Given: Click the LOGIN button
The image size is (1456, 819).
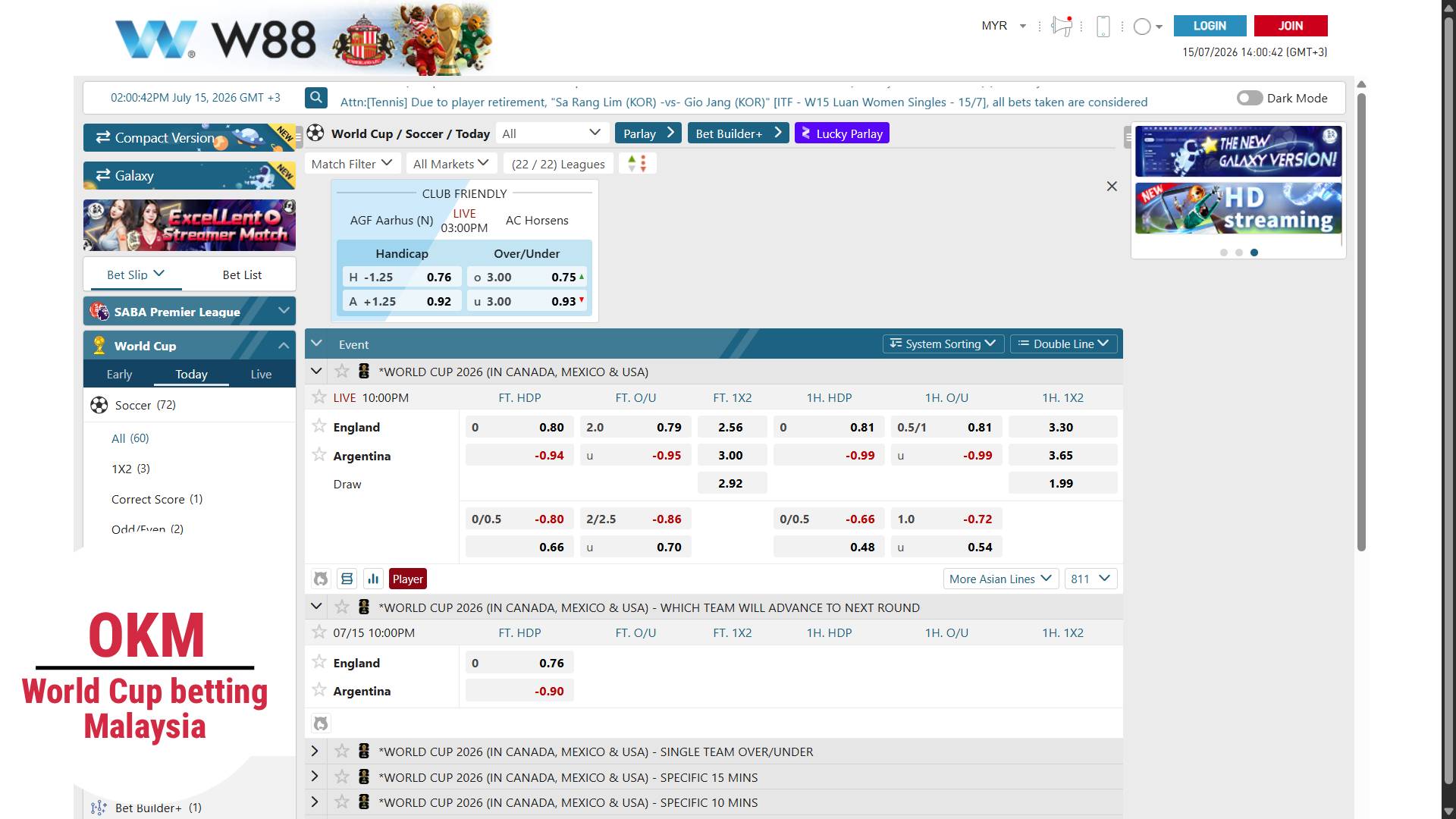Looking at the screenshot, I should [x=1210, y=26].
